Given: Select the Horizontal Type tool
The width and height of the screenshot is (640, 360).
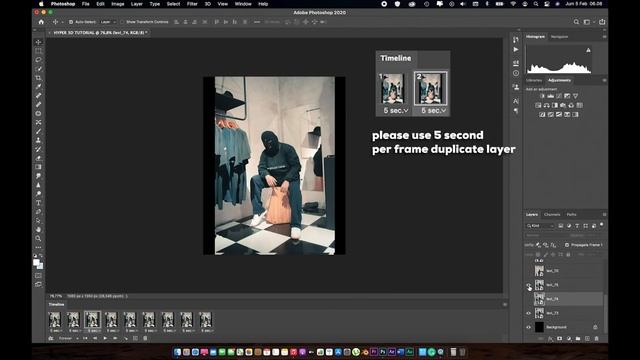Looking at the screenshot, I should coord(38,203).
